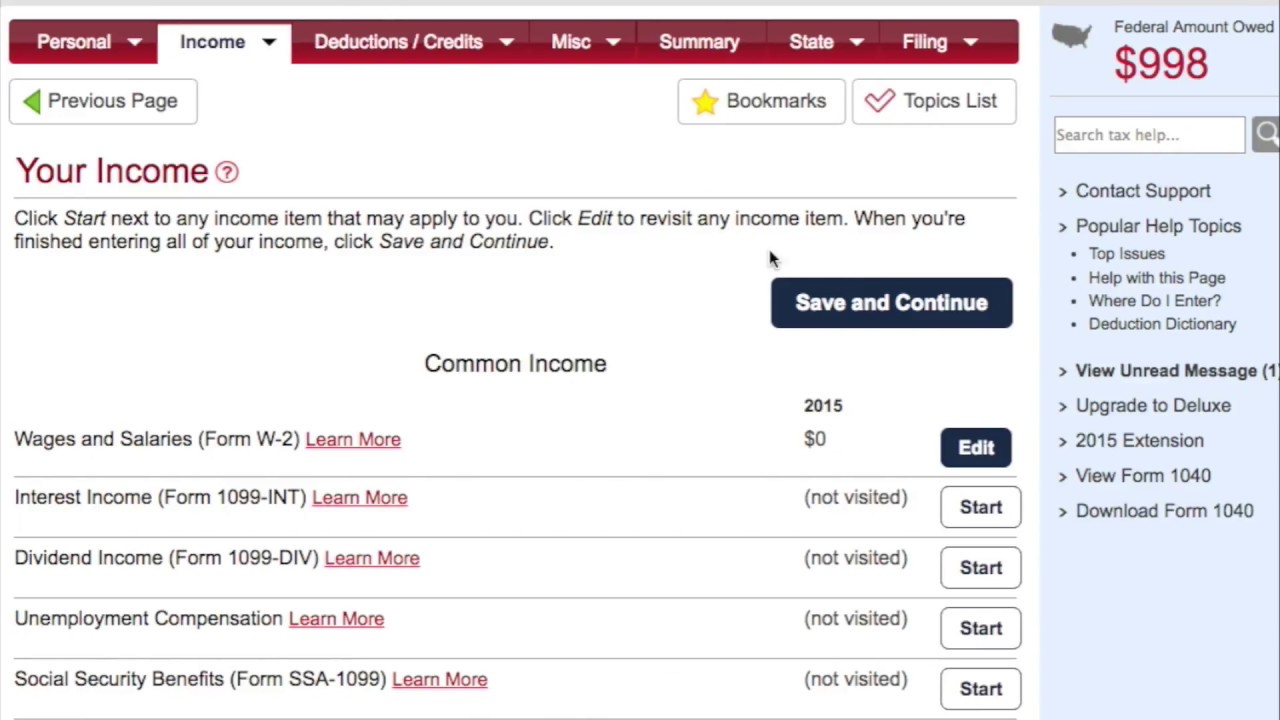
Task: Start the Interest Income section
Action: (x=980, y=507)
